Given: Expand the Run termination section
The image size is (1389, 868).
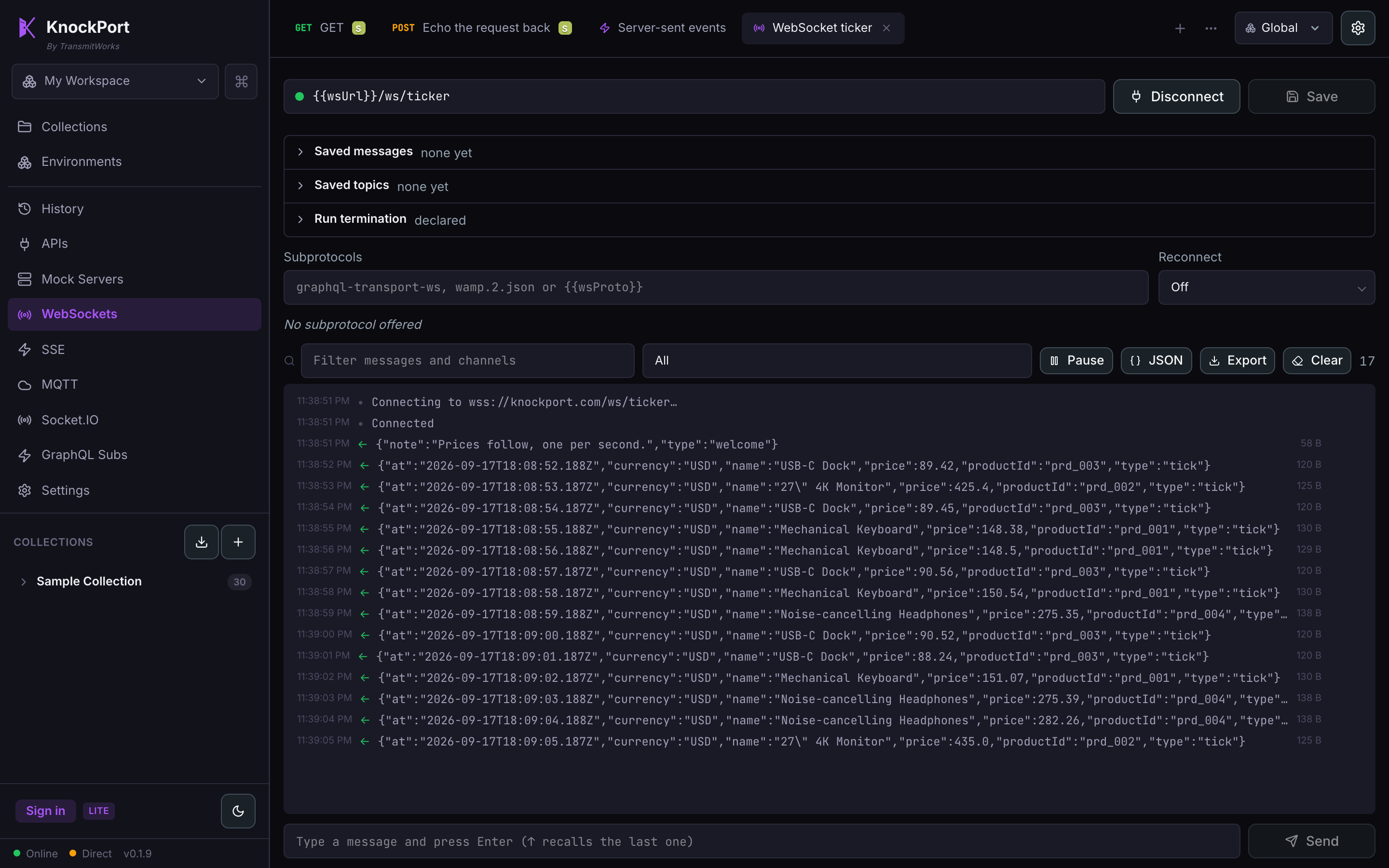Looking at the screenshot, I should point(829,220).
